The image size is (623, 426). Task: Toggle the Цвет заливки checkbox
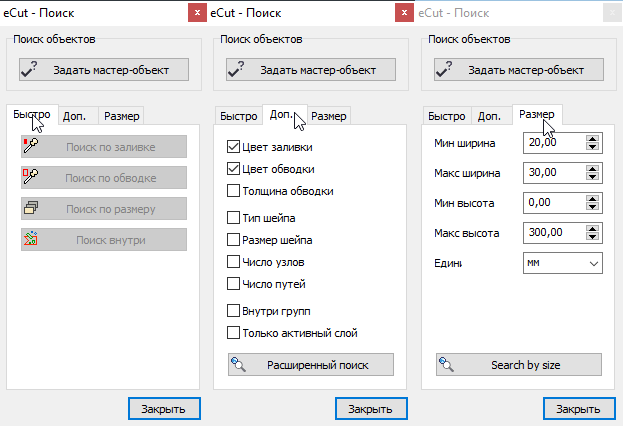(233, 147)
